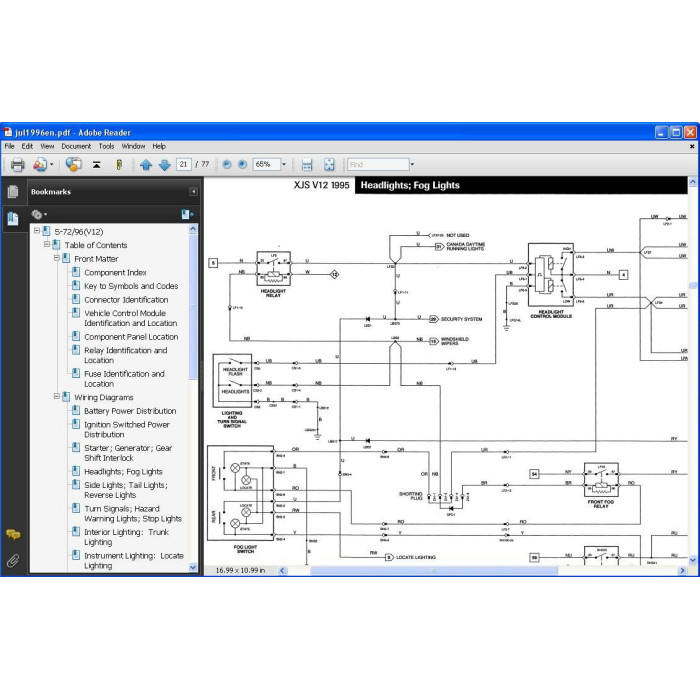This screenshot has height=700, width=700.
Task: Select Ignition Switched Power Distribution bookmark
Action: pos(127,429)
